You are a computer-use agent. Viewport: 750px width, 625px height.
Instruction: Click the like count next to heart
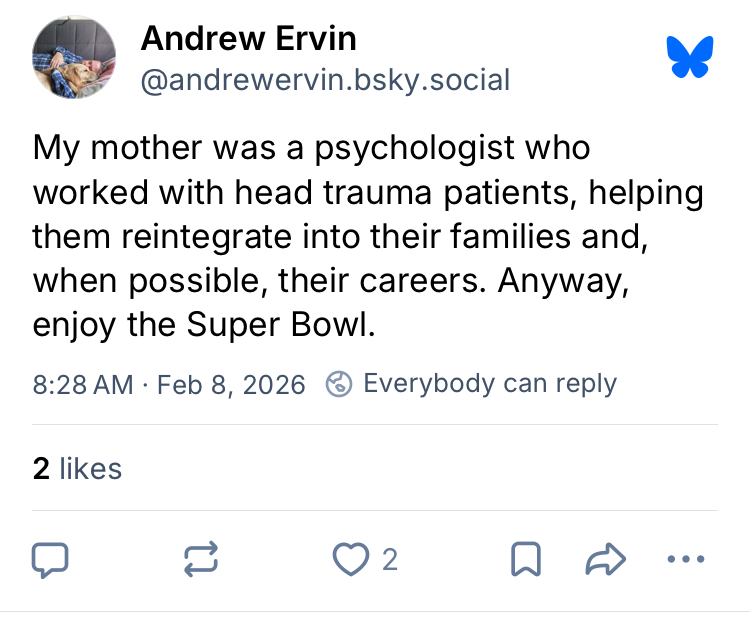(390, 560)
